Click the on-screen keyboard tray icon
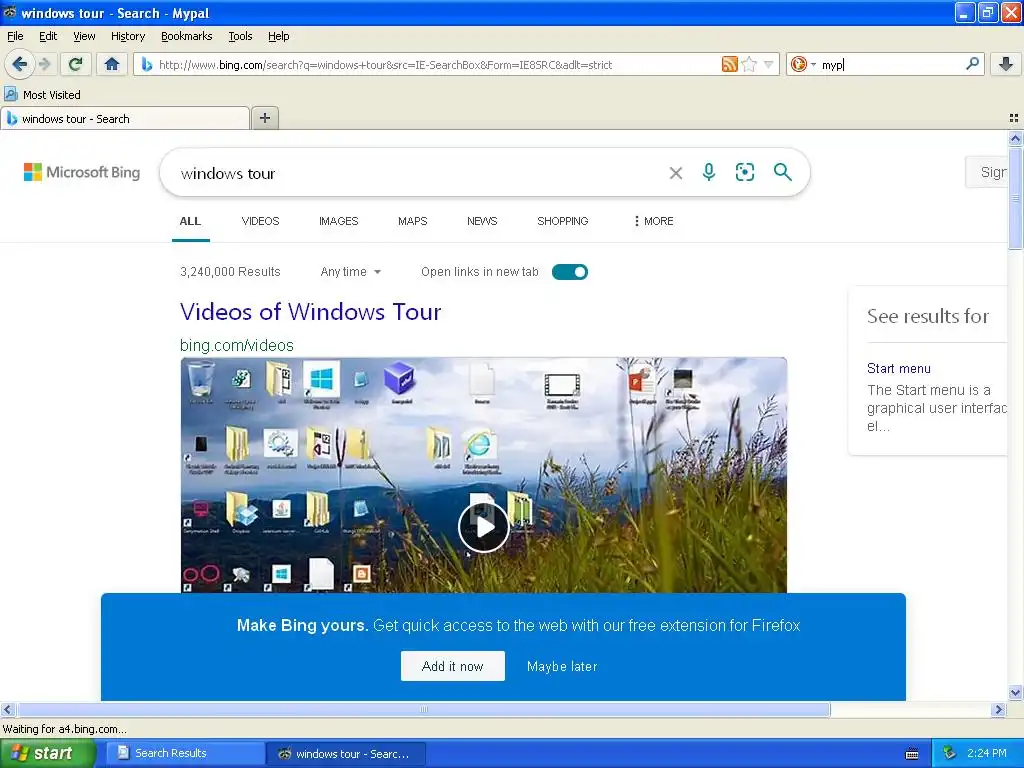1024x768 pixels. point(912,754)
